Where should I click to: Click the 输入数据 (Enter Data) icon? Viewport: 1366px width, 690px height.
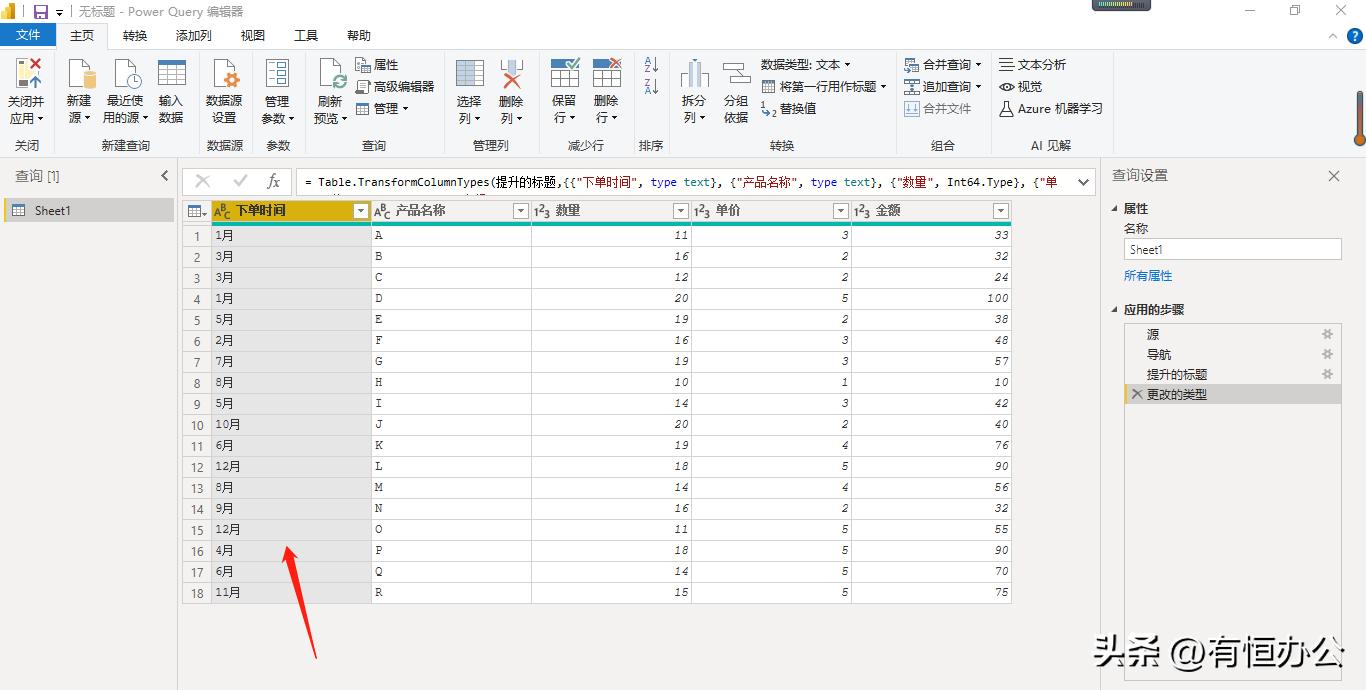point(171,88)
